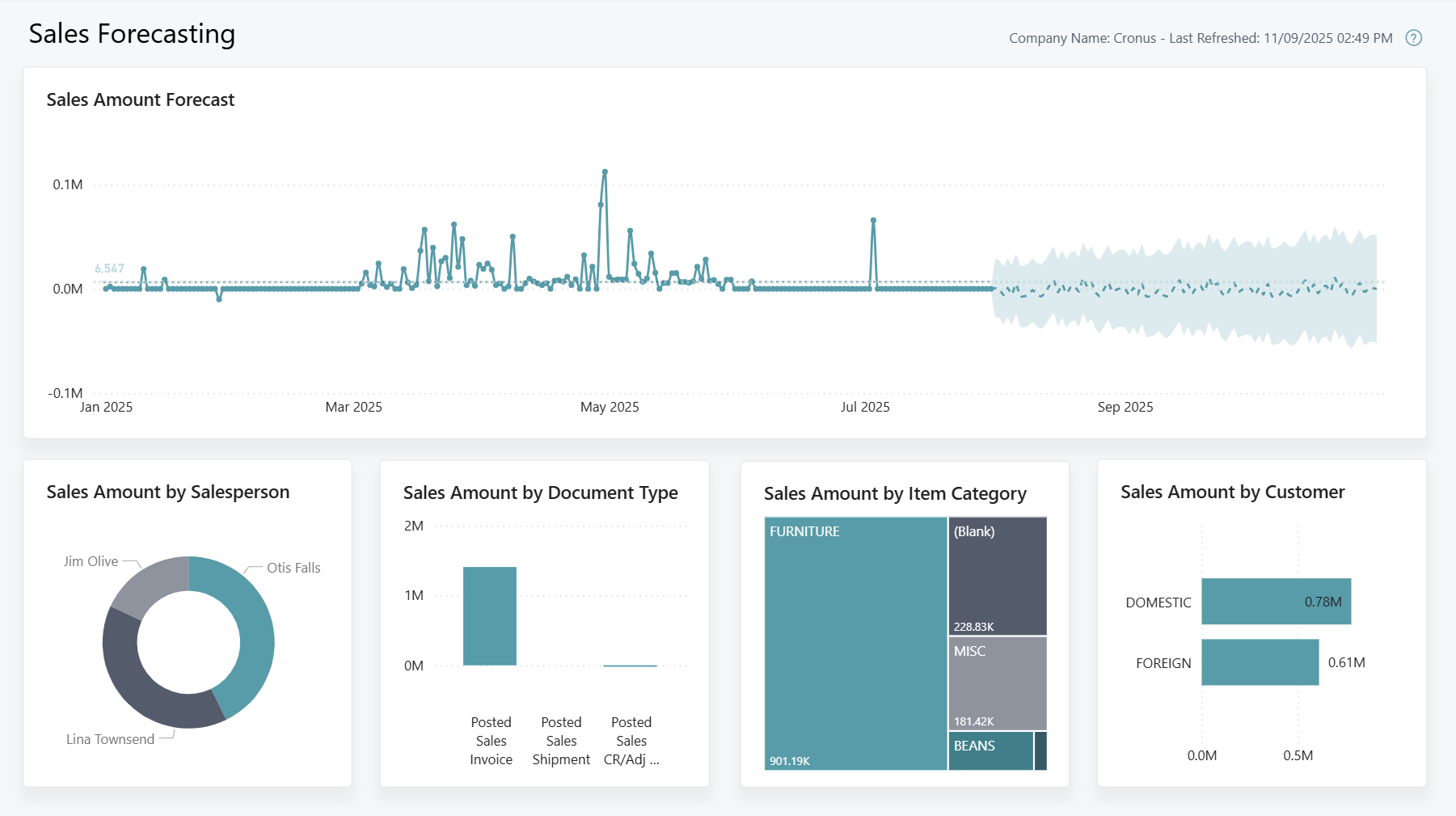Click the 6,547 average value label
Viewport: 1456px width, 816px height.
(x=109, y=267)
